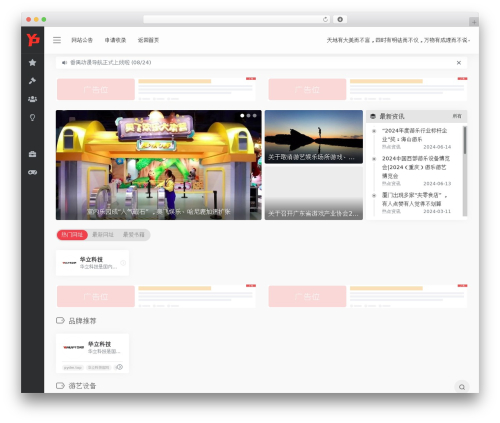Click the 品牌推荐 section heading
Screen dimensions: 500x423
[x=82, y=321]
